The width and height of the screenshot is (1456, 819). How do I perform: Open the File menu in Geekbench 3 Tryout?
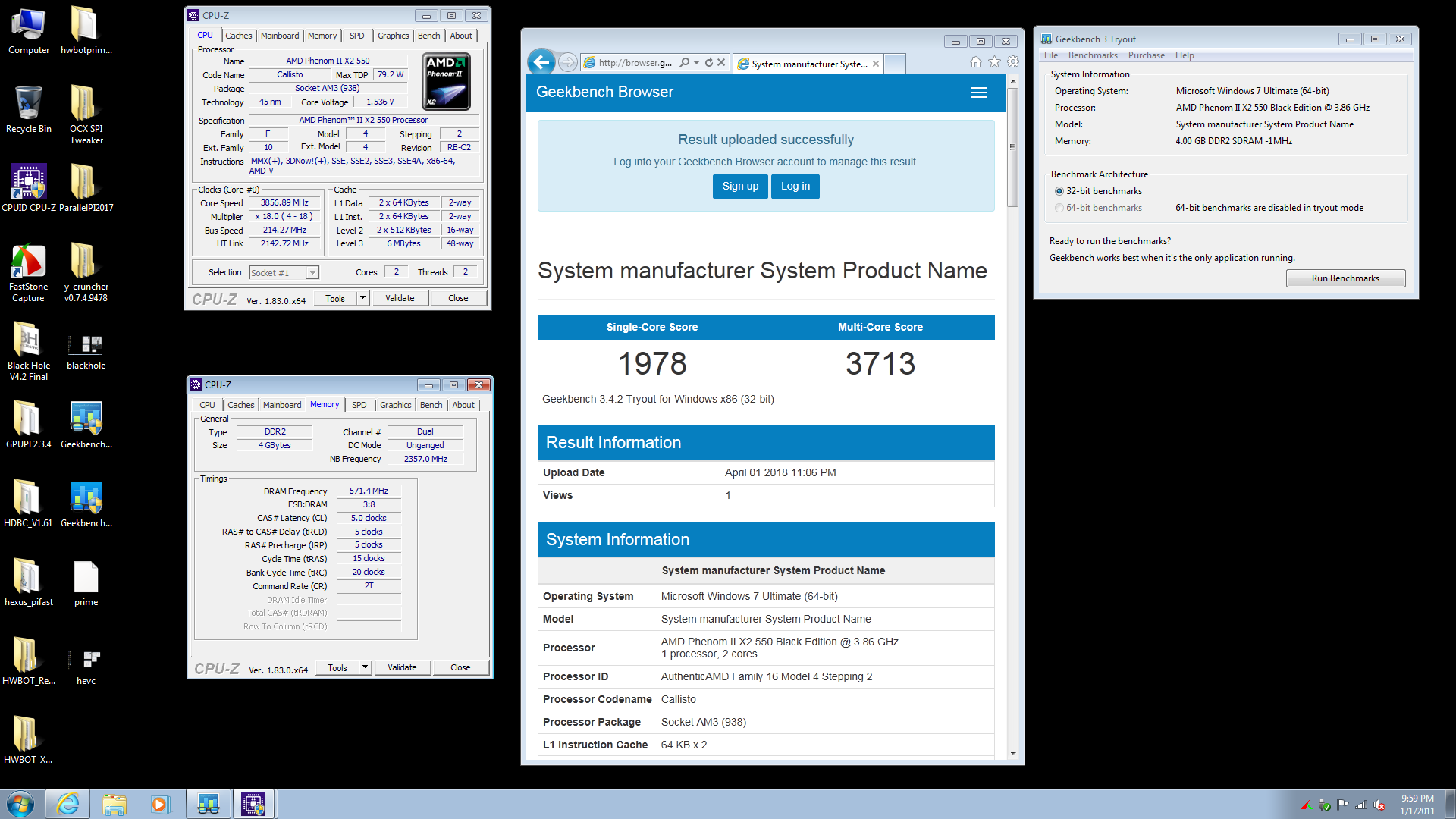pos(1051,55)
